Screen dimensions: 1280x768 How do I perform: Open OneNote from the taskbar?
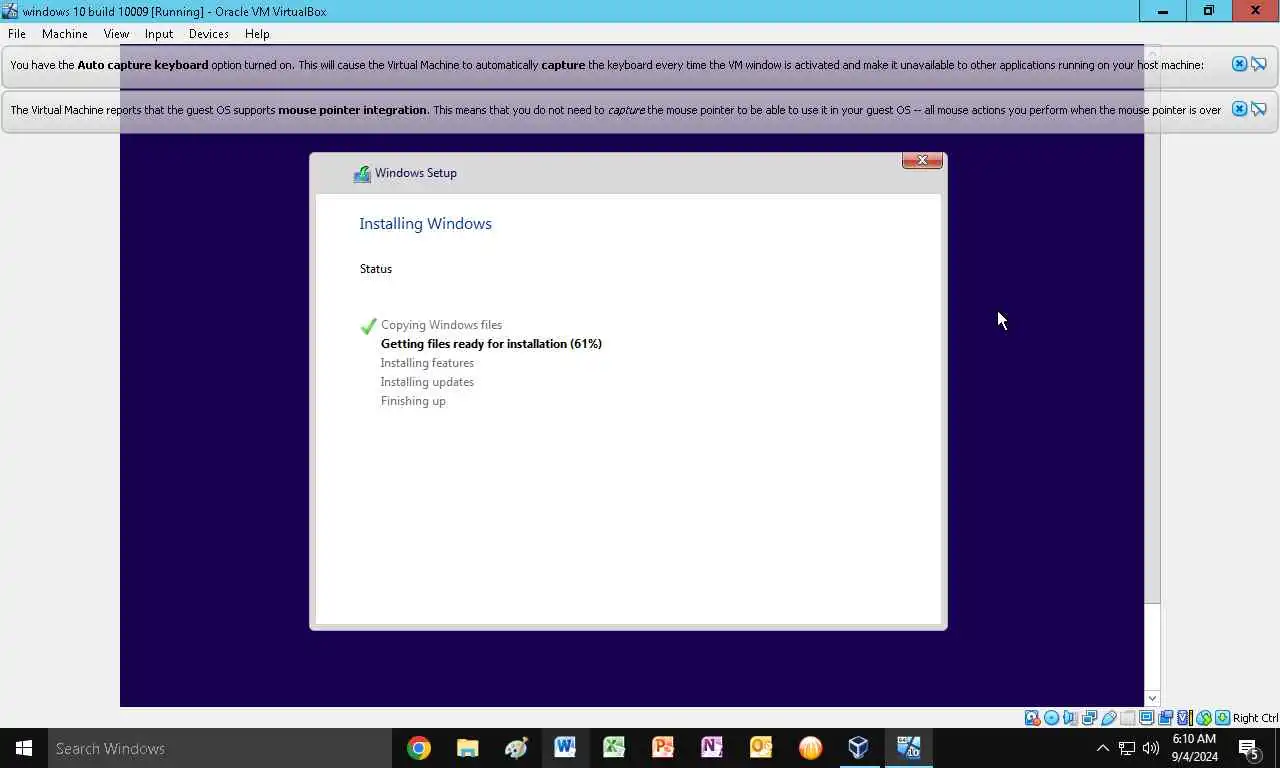click(x=712, y=748)
